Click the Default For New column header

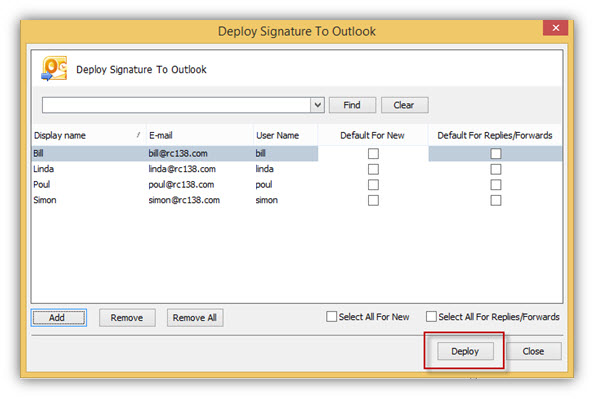[x=373, y=135]
